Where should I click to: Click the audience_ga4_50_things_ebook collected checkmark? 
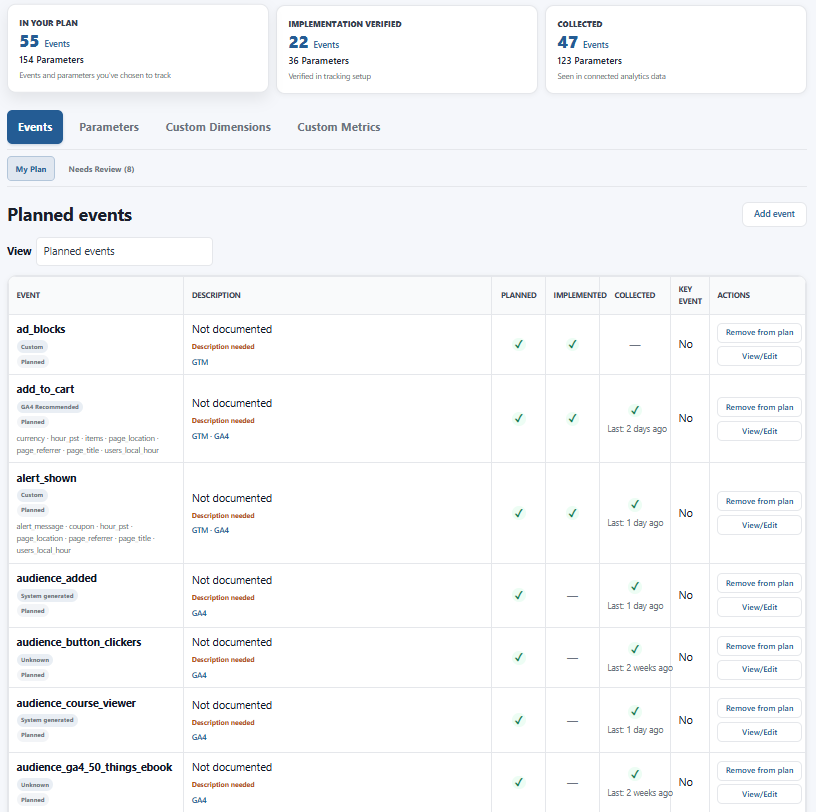(635, 774)
